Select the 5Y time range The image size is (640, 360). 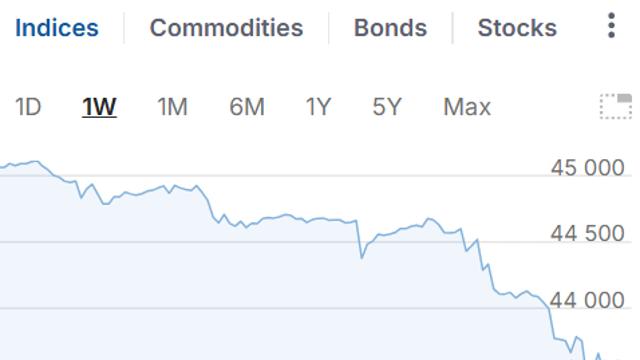tap(387, 107)
